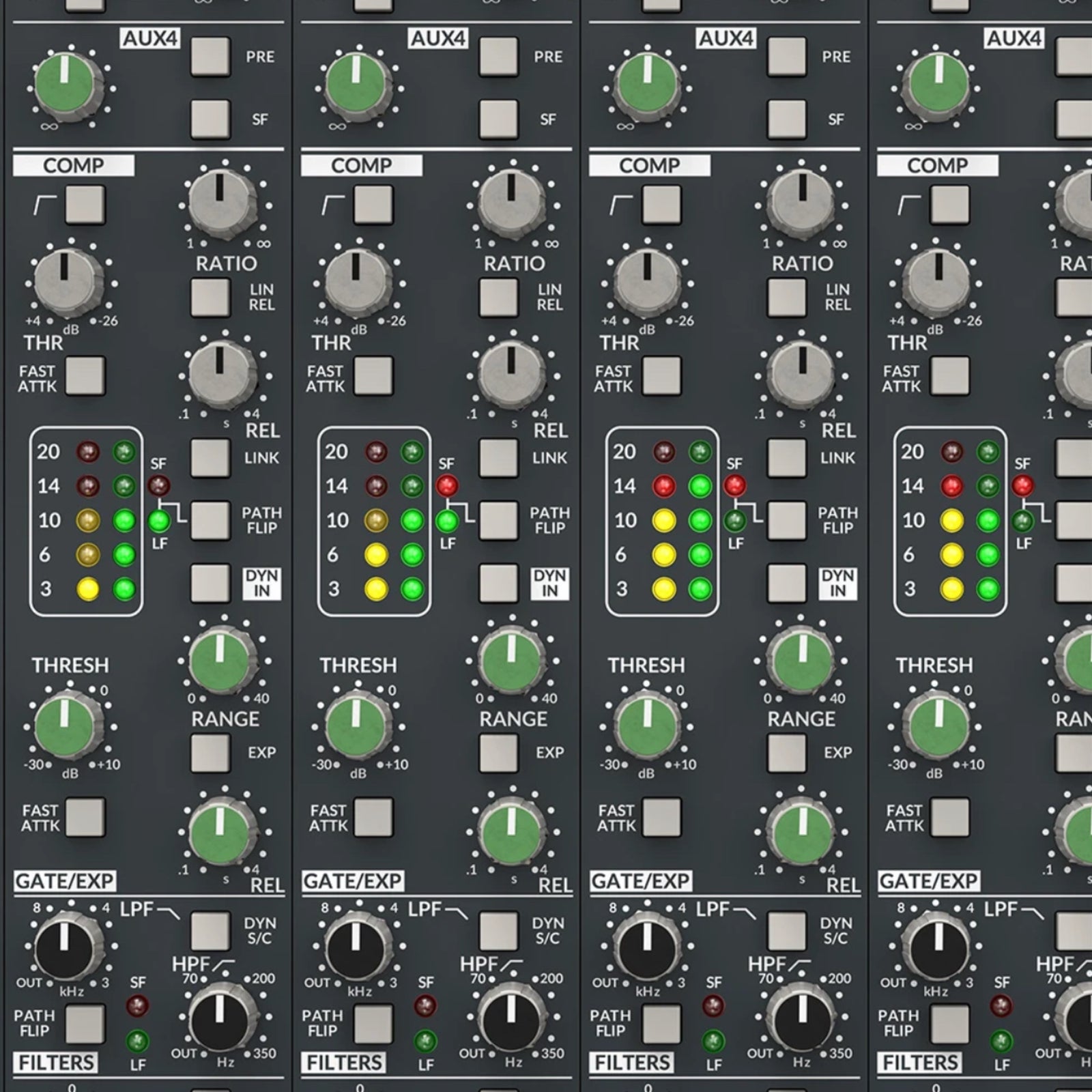Toggle LINK on the first channel dynamics
This screenshot has height=1092, width=1092.
click(210, 458)
